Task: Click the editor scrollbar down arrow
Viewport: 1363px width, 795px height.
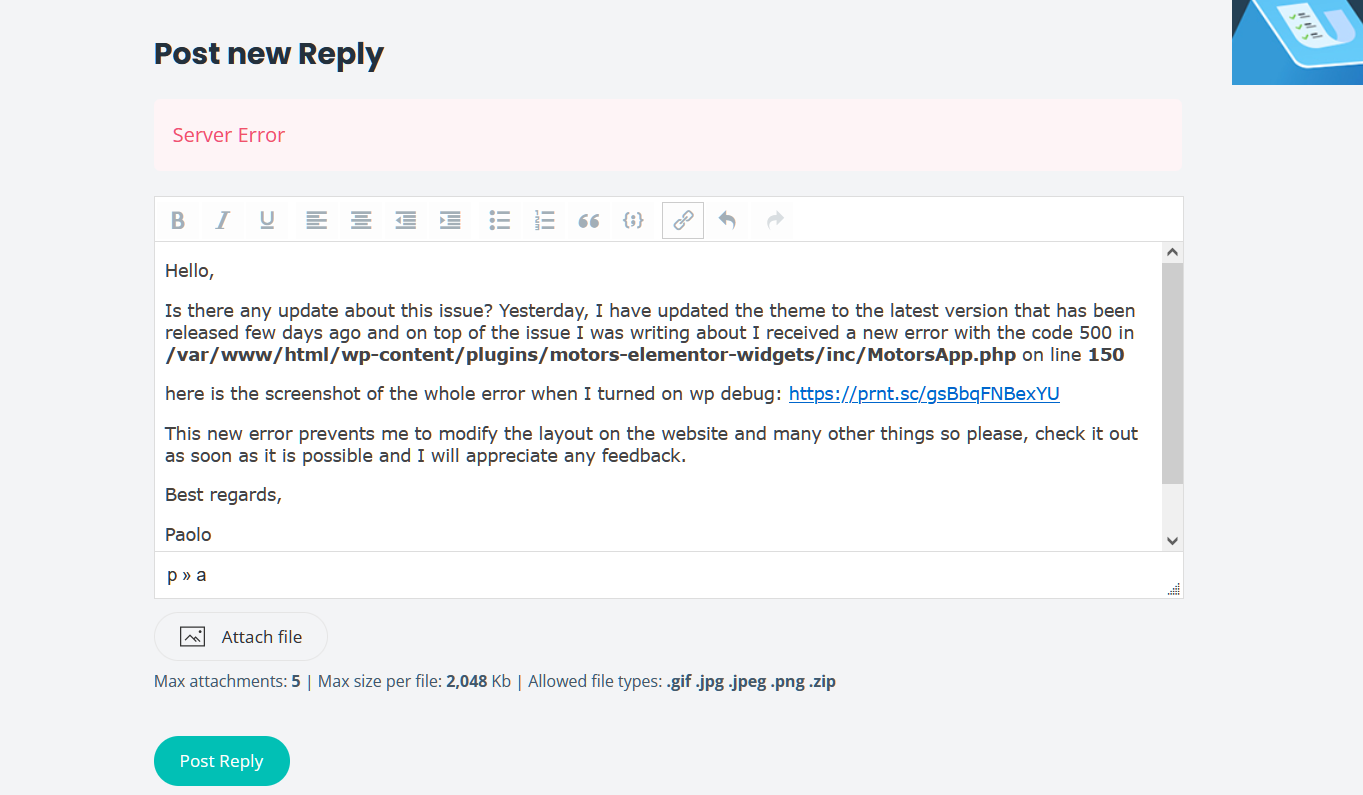Action: click(x=1172, y=540)
